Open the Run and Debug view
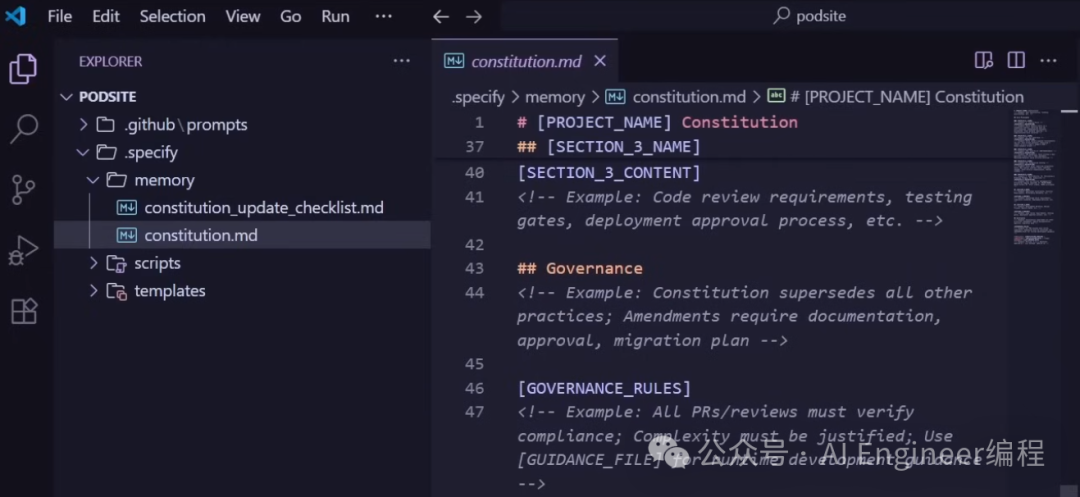The image size is (1080, 497). [23, 251]
